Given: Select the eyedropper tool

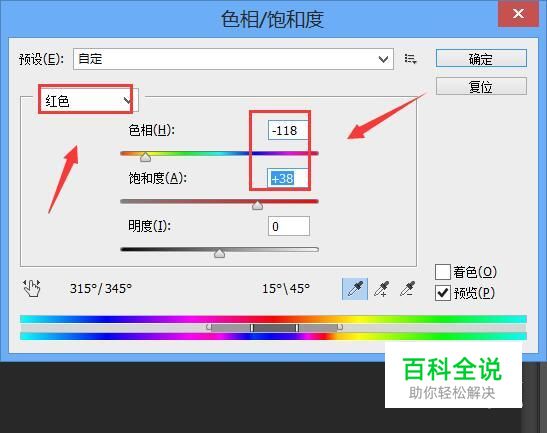Looking at the screenshot, I should click(355, 289).
